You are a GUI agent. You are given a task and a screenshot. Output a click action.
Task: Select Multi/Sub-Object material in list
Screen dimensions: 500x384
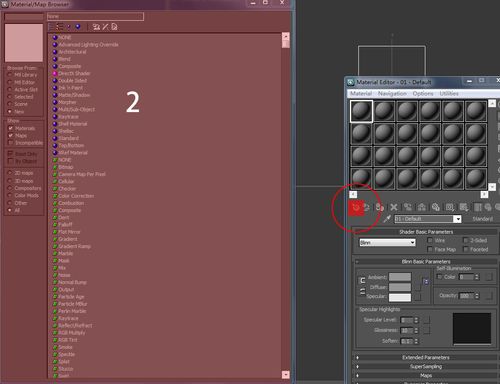(74, 109)
